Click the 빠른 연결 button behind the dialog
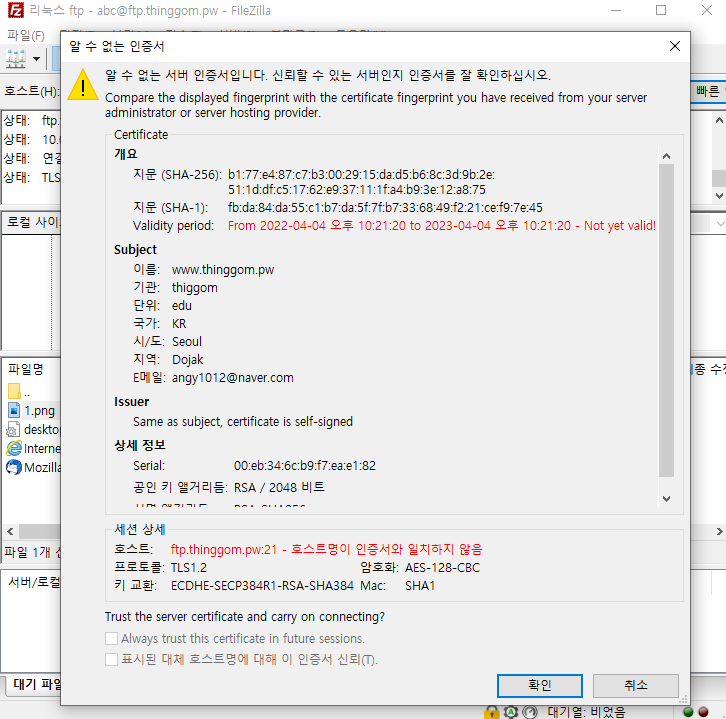 pos(708,91)
